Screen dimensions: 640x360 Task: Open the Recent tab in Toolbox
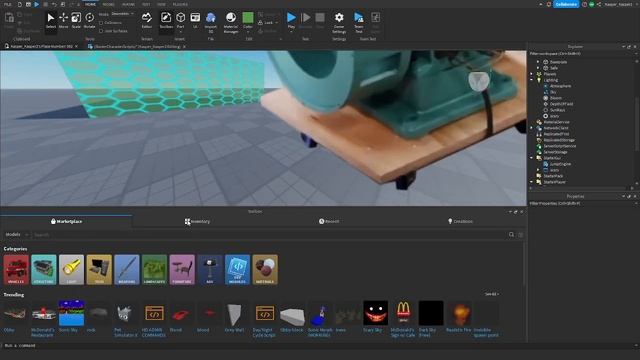pyautogui.click(x=329, y=221)
